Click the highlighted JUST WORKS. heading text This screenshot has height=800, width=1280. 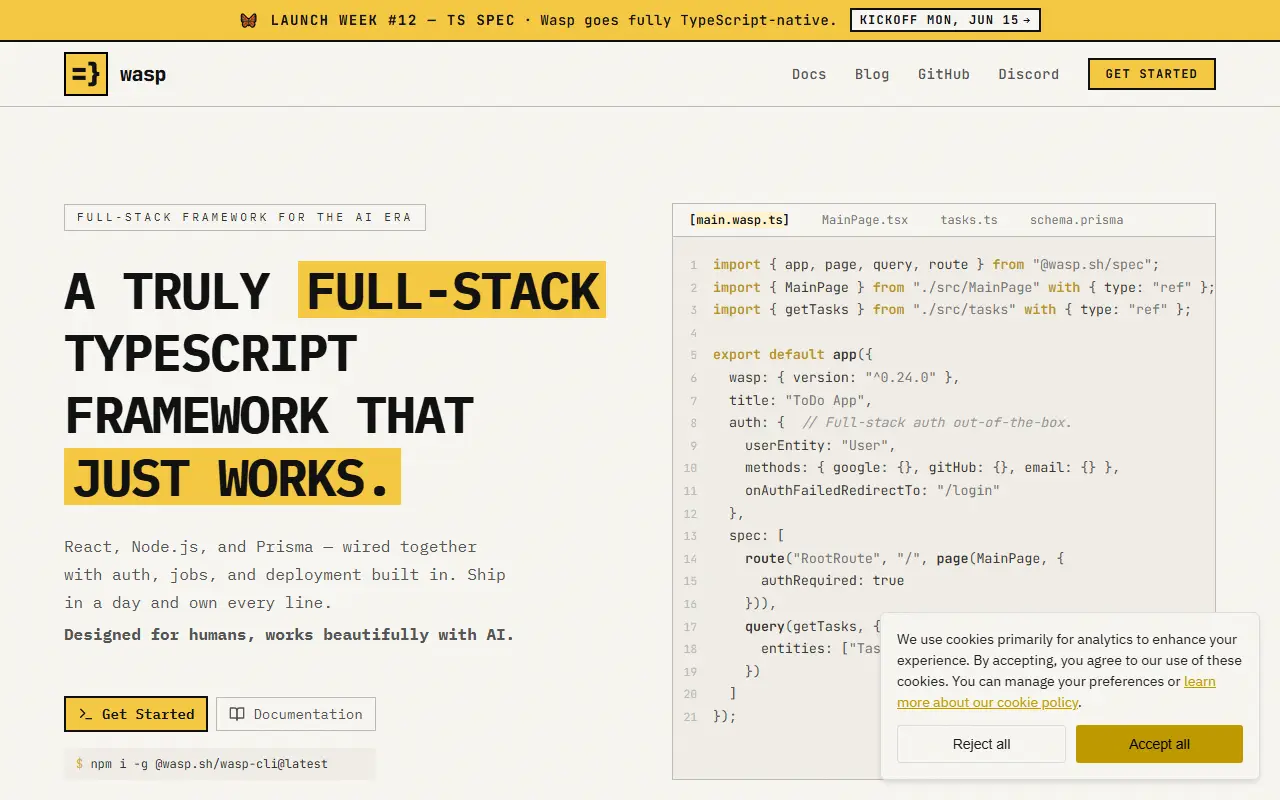232,477
